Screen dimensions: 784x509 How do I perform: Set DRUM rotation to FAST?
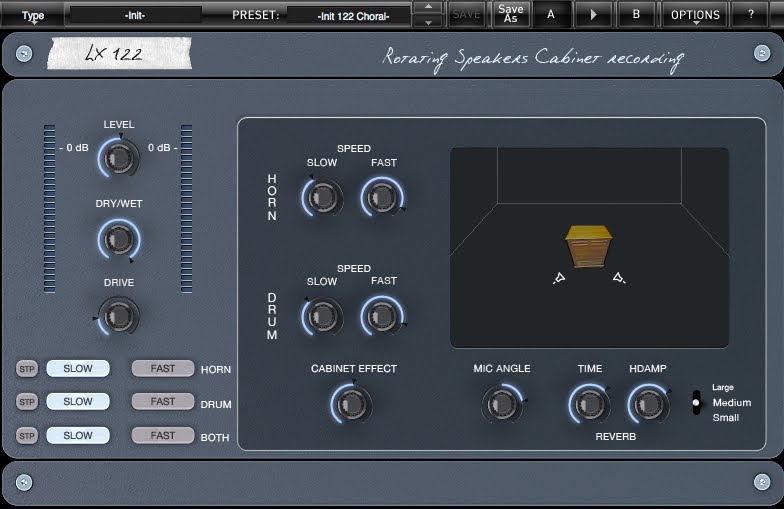(162, 402)
